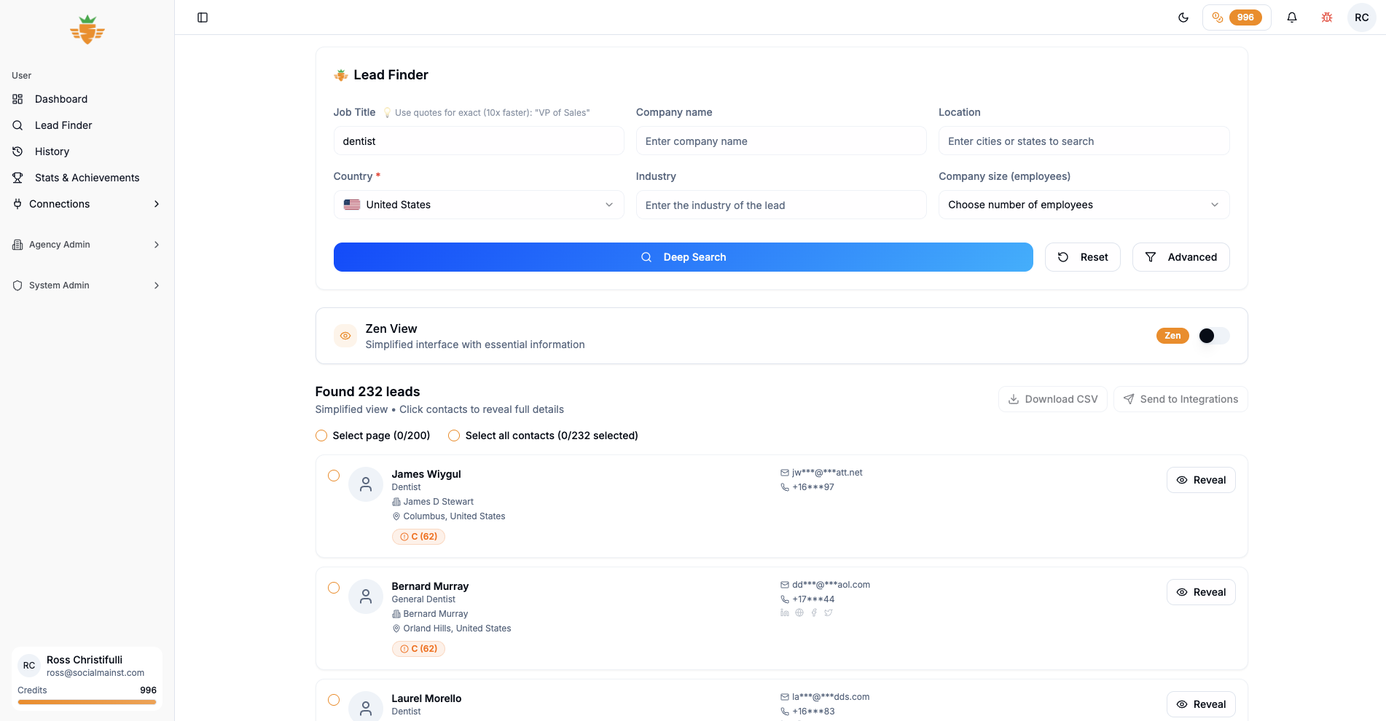Click the orange credits progress bar
The width and height of the screenshot is (1386, 721).
[x=86, y=703]
